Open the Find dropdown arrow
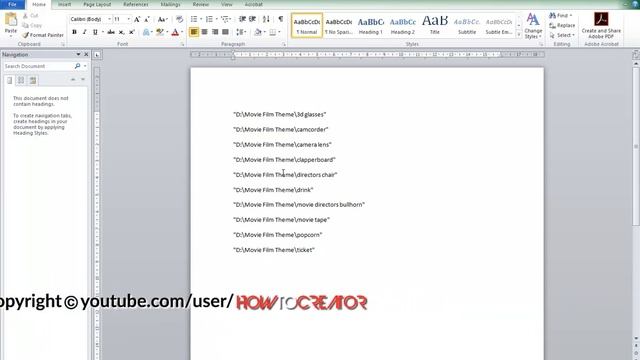The width and height of the screenshot is (640, 360). pyautogui.click(x=571, y=16)
